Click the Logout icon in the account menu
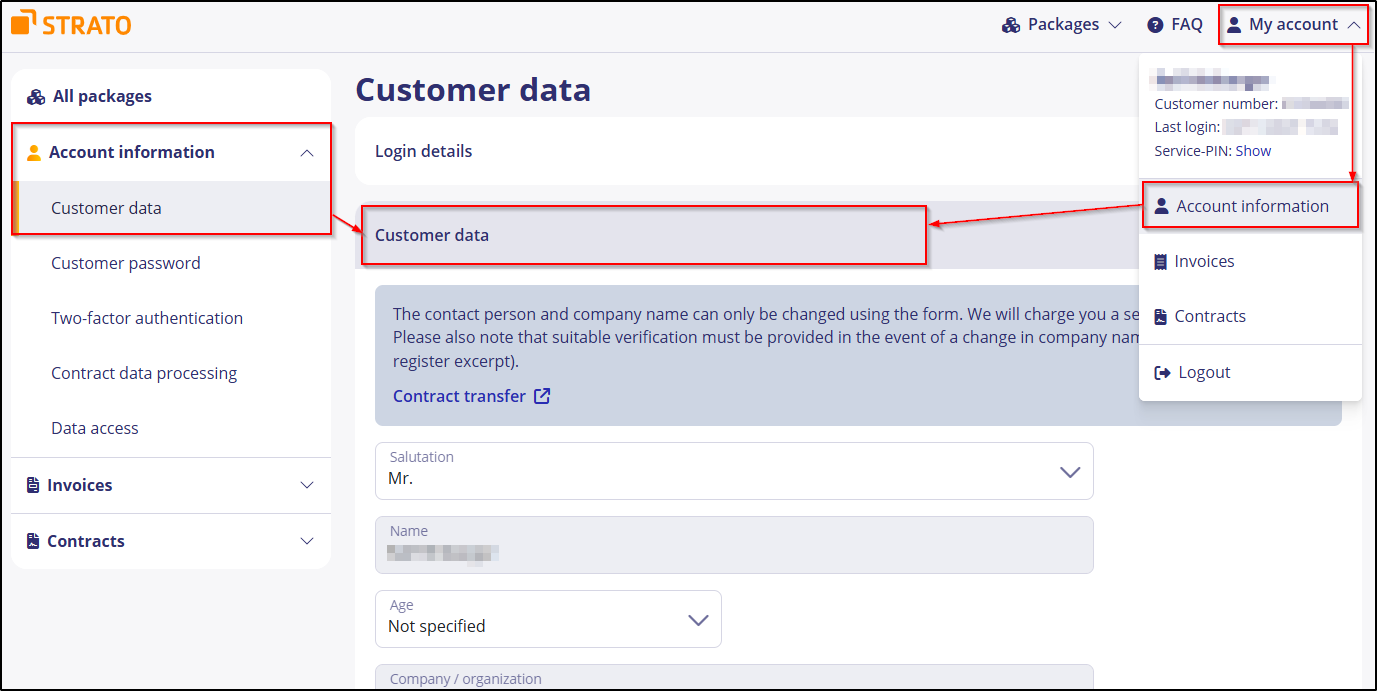Image resolution: width=1377 pixels, height=691 pixels. click(x=1163, y=371)
